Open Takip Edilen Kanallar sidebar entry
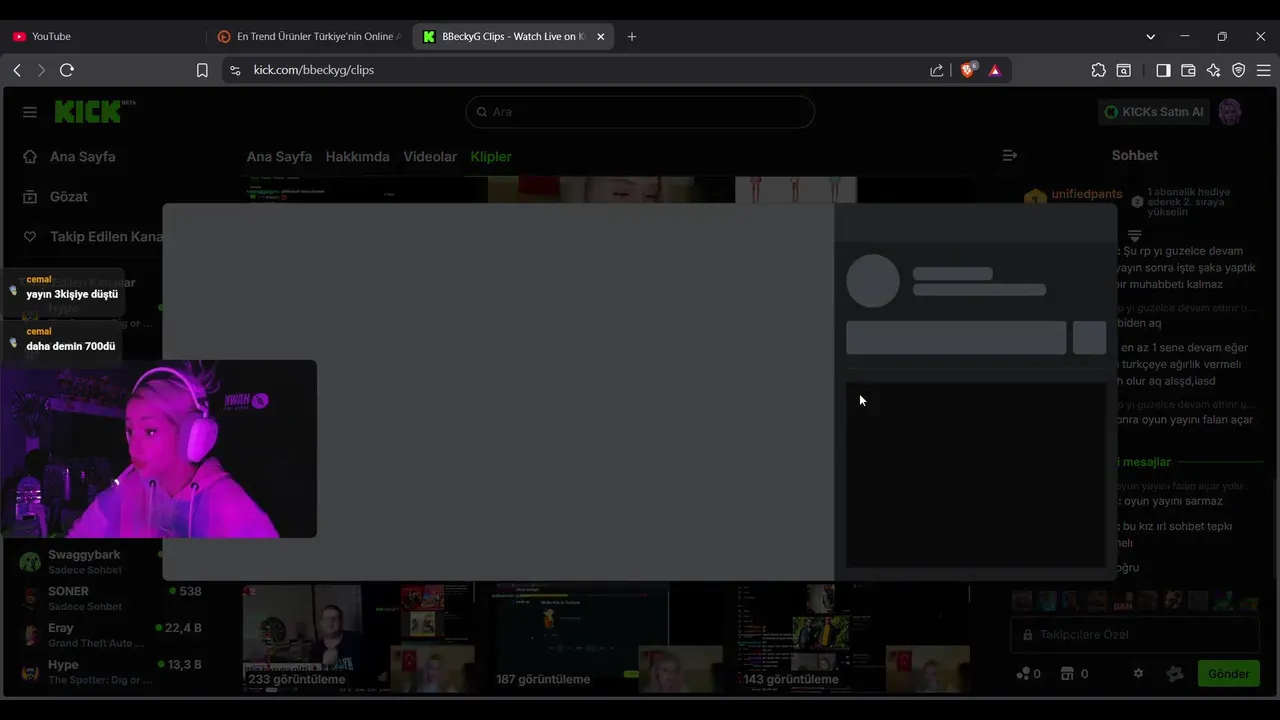Screen dimensions: 1280x720 click(92, 236)
